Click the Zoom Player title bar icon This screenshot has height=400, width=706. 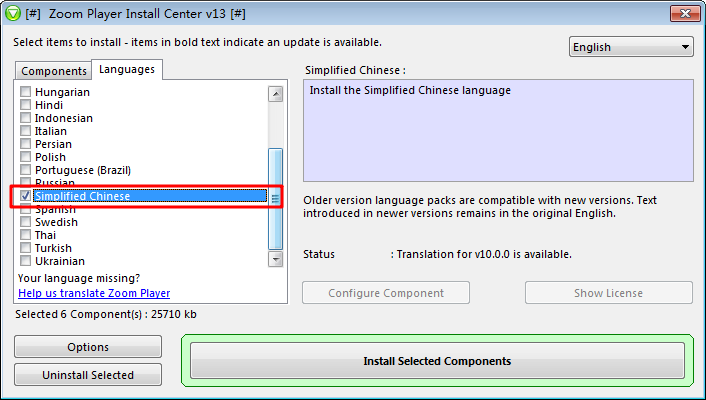[x=13, y=14]
